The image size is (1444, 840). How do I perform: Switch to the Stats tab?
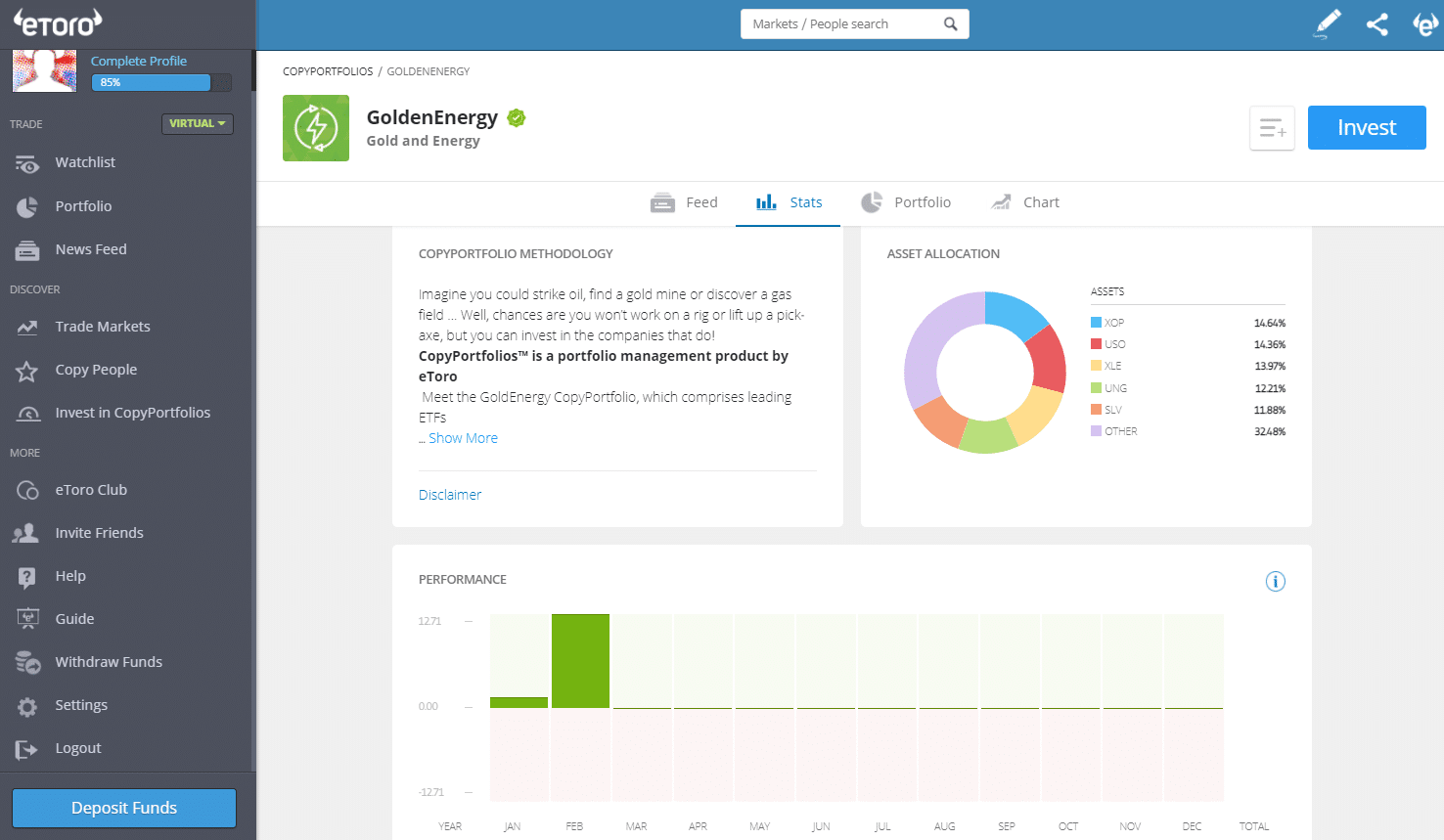point(789,202)
